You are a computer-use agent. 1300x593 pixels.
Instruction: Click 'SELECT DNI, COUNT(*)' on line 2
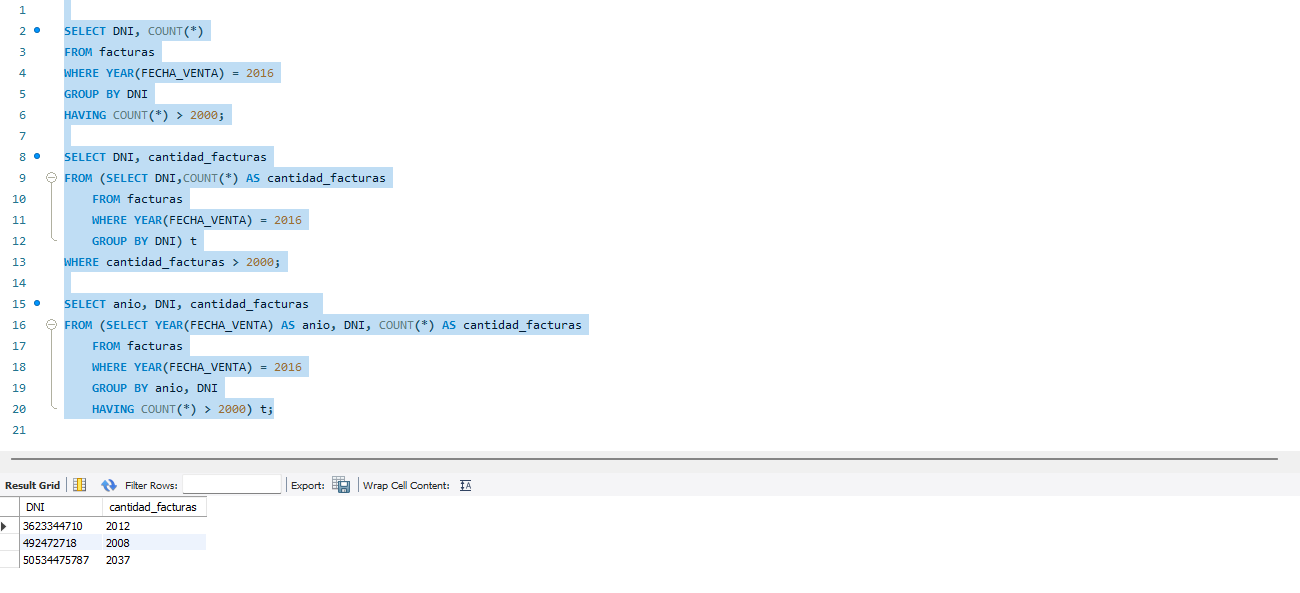[134, 31]
